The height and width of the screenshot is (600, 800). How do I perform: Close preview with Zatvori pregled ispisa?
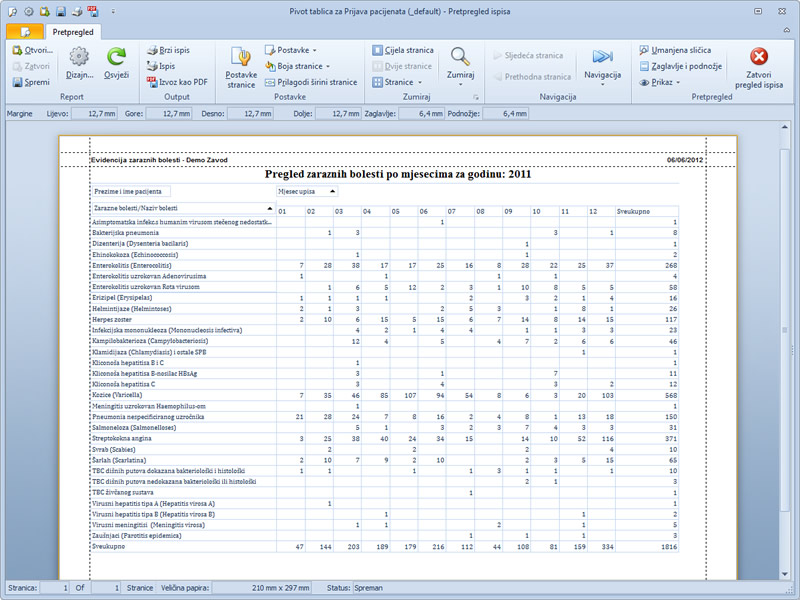(x=759, y=68)
